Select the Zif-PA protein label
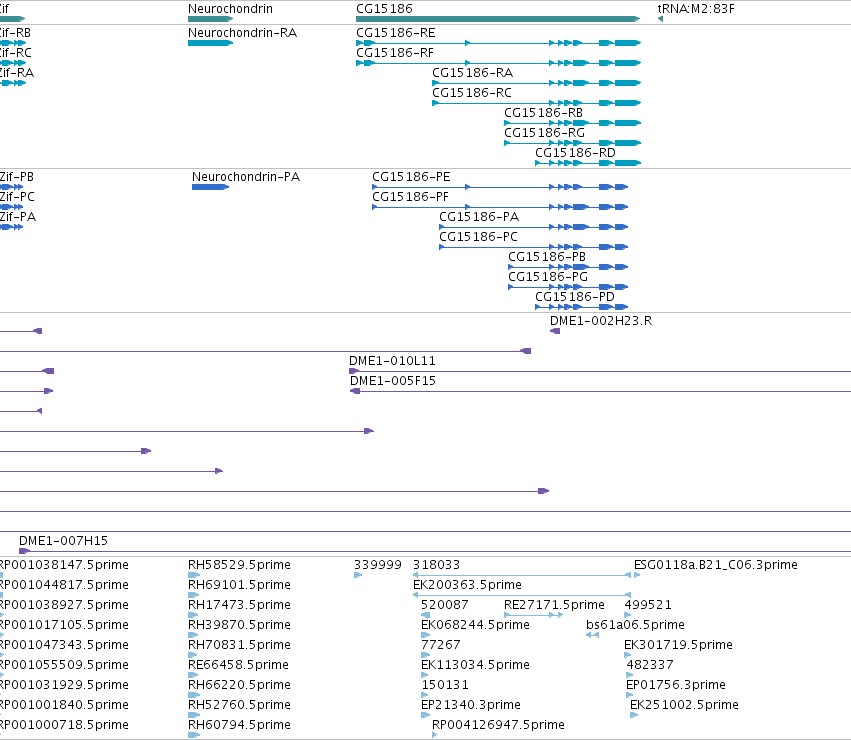The image size is (851, 740). 18,217
